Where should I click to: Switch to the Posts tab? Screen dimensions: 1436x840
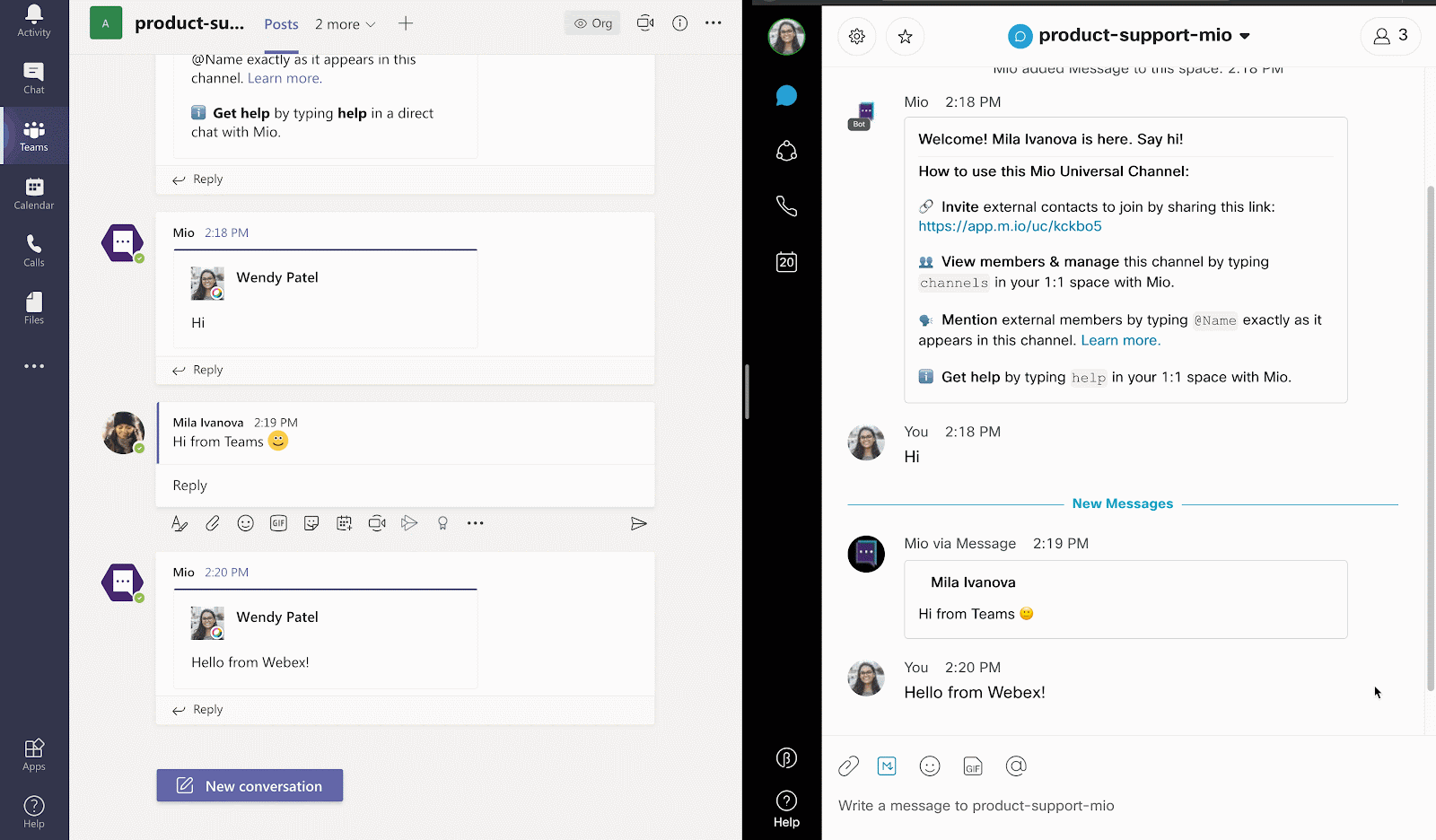click(x=281, y=24)
